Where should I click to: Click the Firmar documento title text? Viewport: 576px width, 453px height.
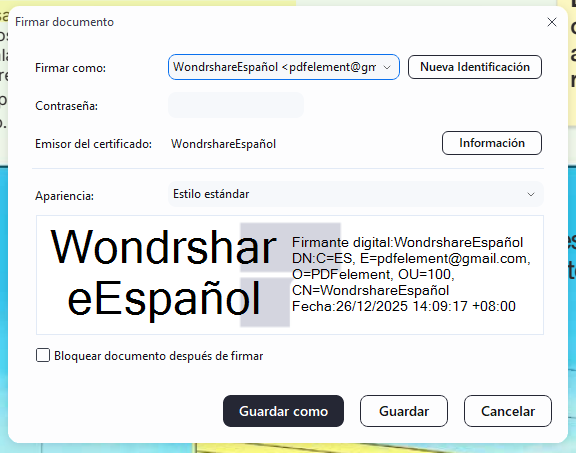coord(64,22)
